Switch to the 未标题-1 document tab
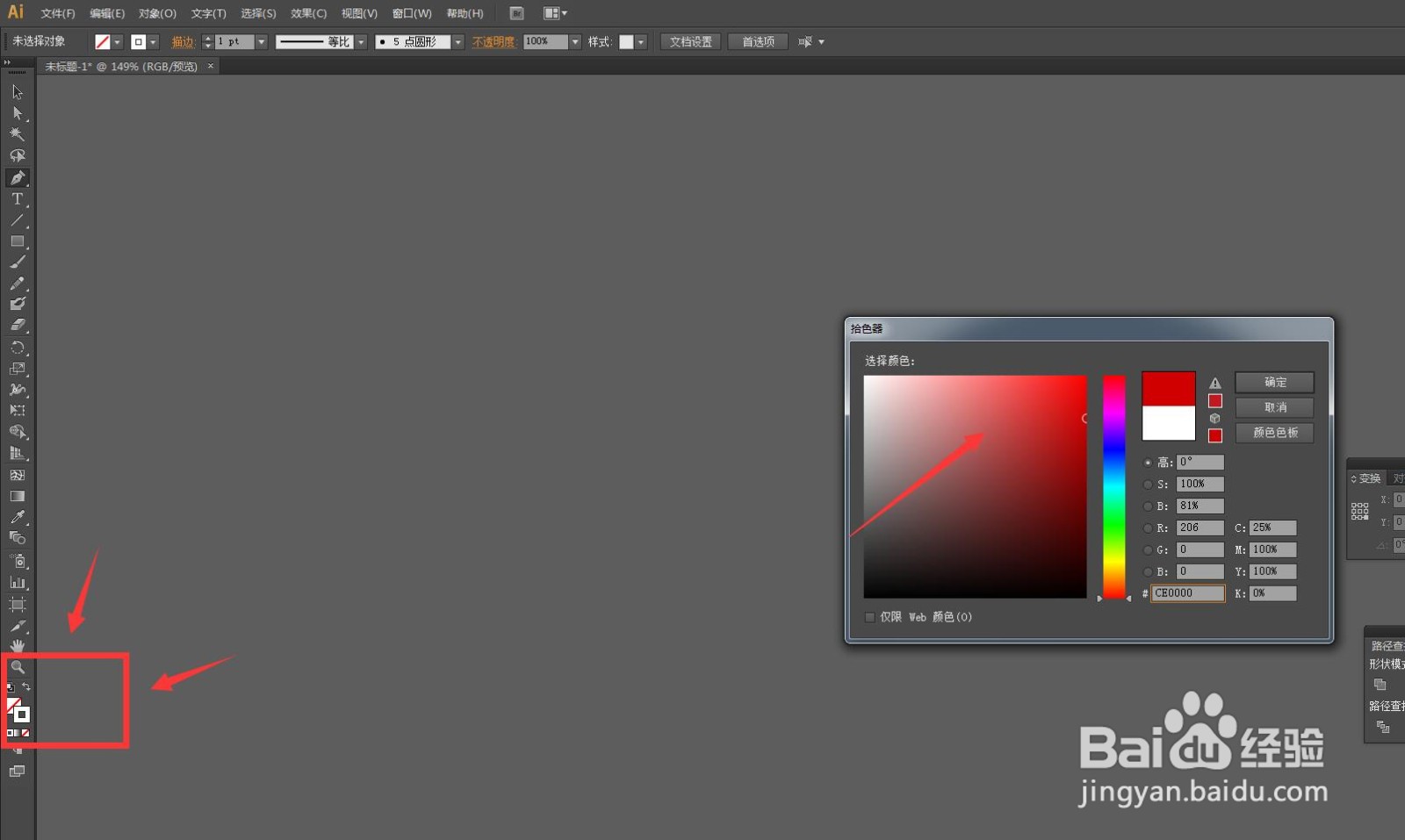 tap(121, 67)
